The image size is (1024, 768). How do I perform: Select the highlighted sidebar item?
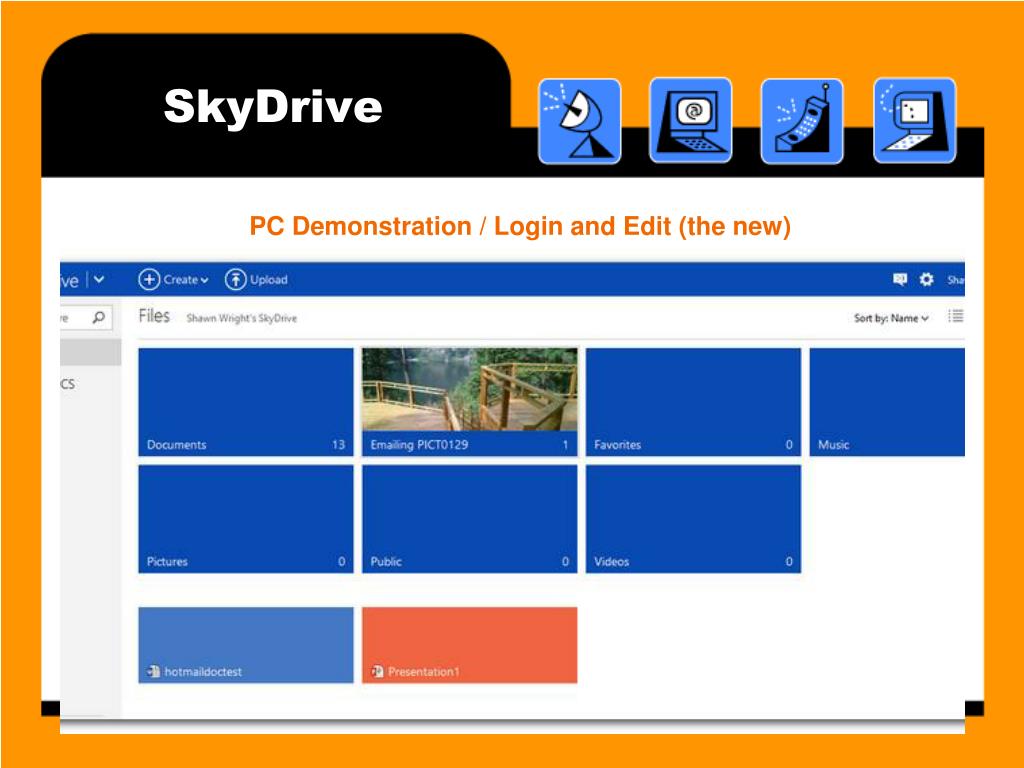point(91,353)
